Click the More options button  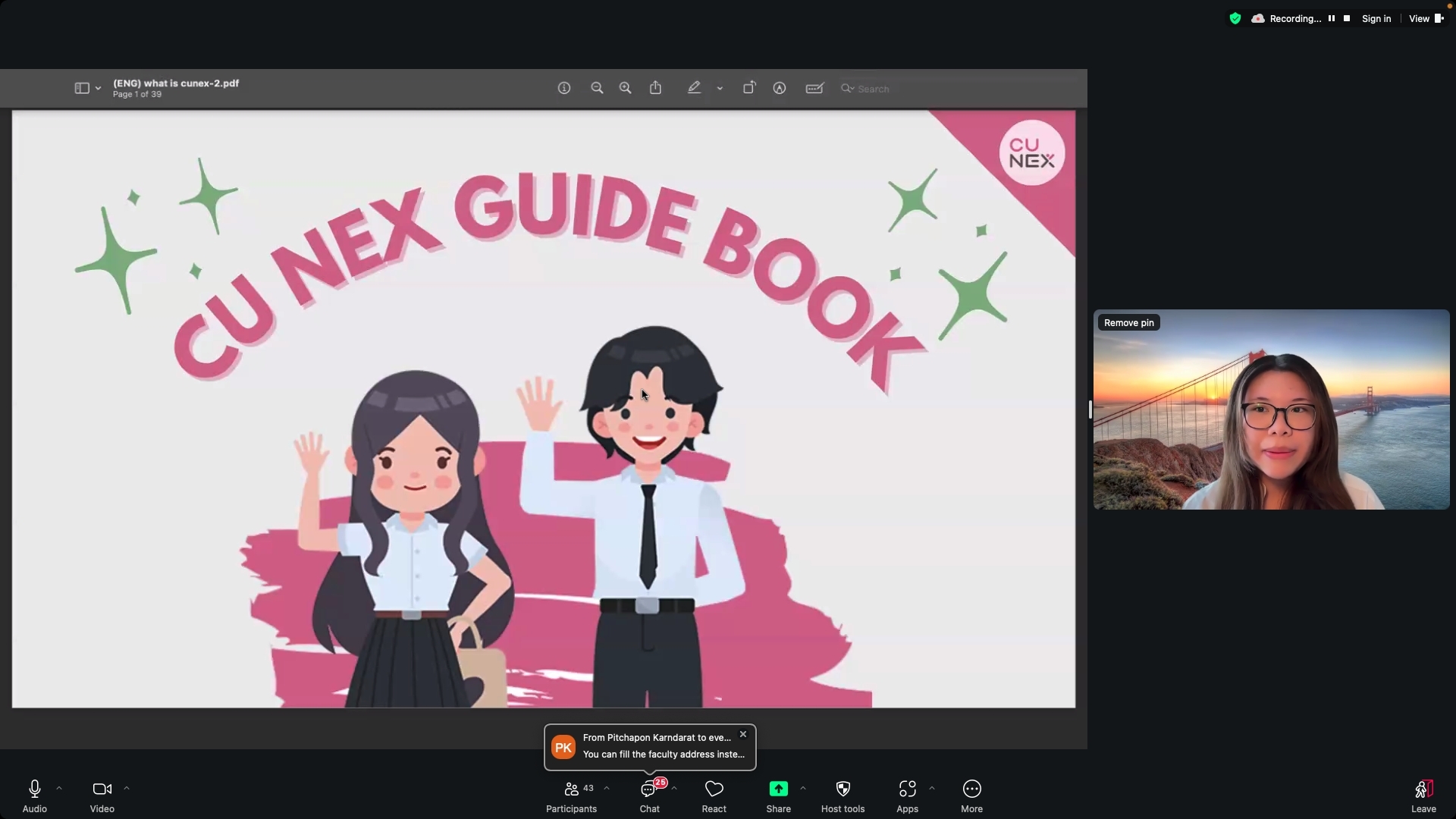pos(971,789)
